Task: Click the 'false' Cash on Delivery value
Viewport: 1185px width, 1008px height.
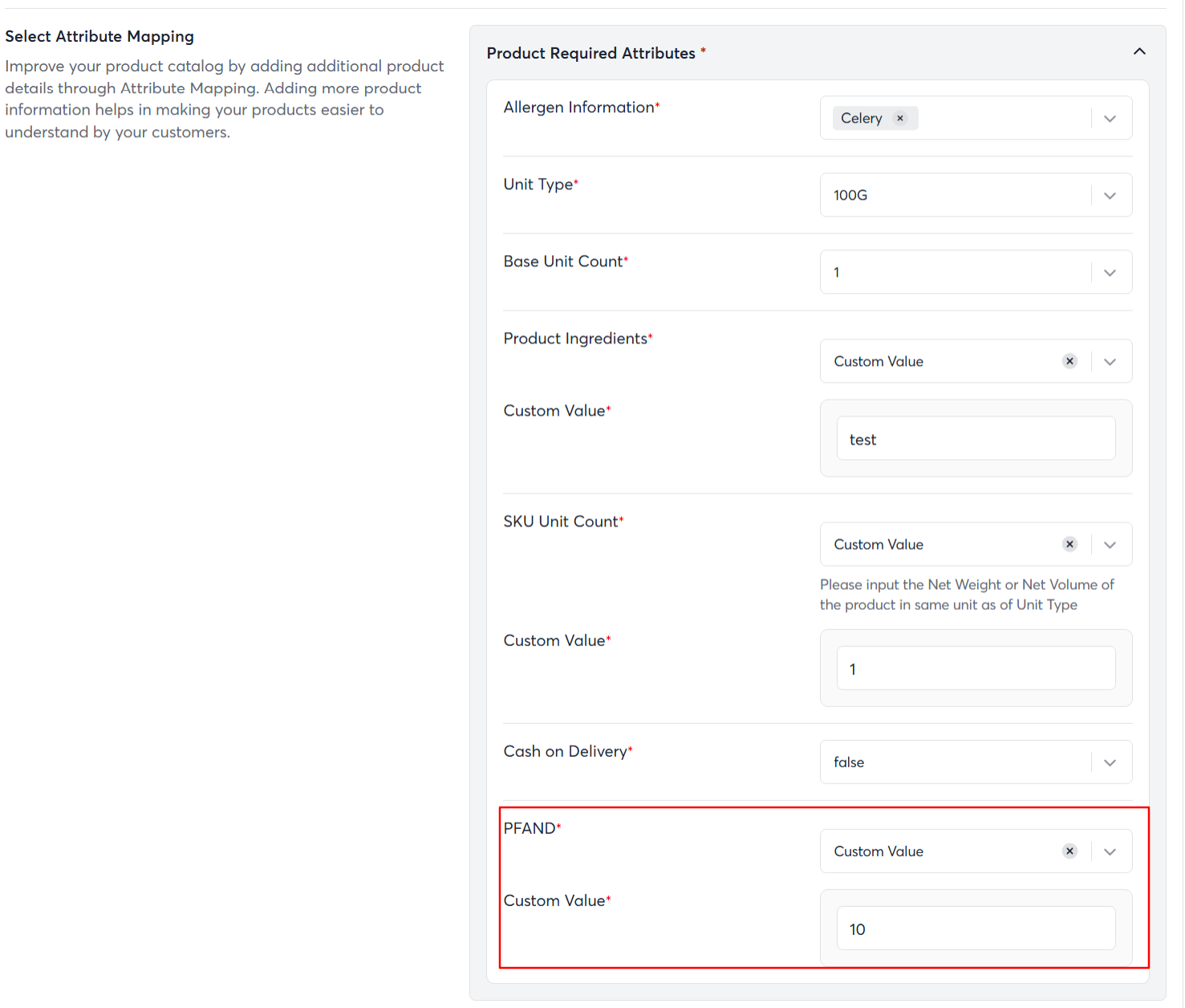Action: pyautogui.click(x=849, y=762)
